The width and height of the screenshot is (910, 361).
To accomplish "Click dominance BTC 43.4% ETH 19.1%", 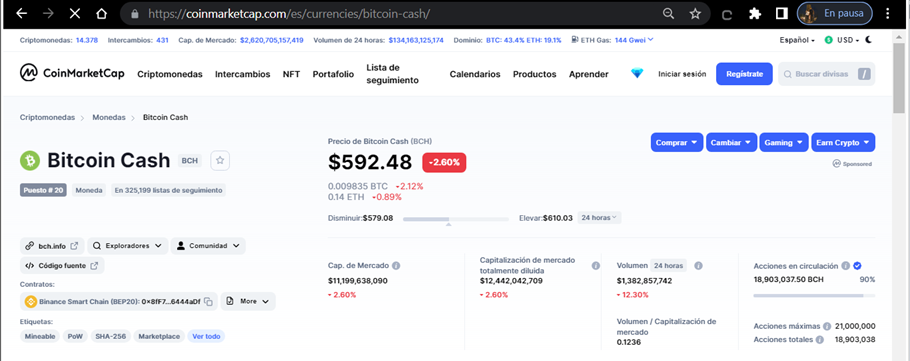I will tap(523, 40).
